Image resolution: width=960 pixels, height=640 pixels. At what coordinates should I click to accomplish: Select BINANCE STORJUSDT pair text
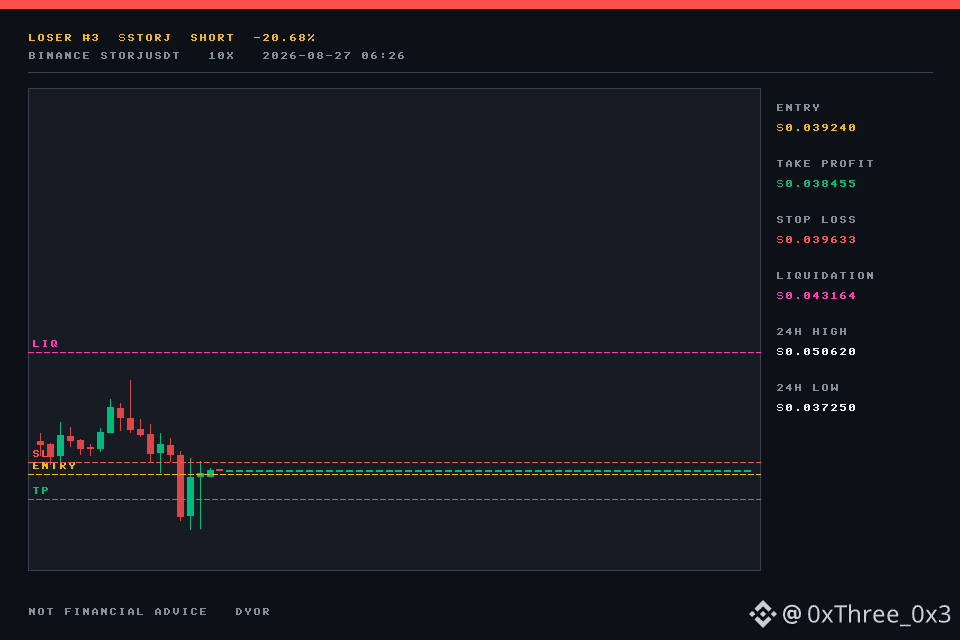click(104, 56)
